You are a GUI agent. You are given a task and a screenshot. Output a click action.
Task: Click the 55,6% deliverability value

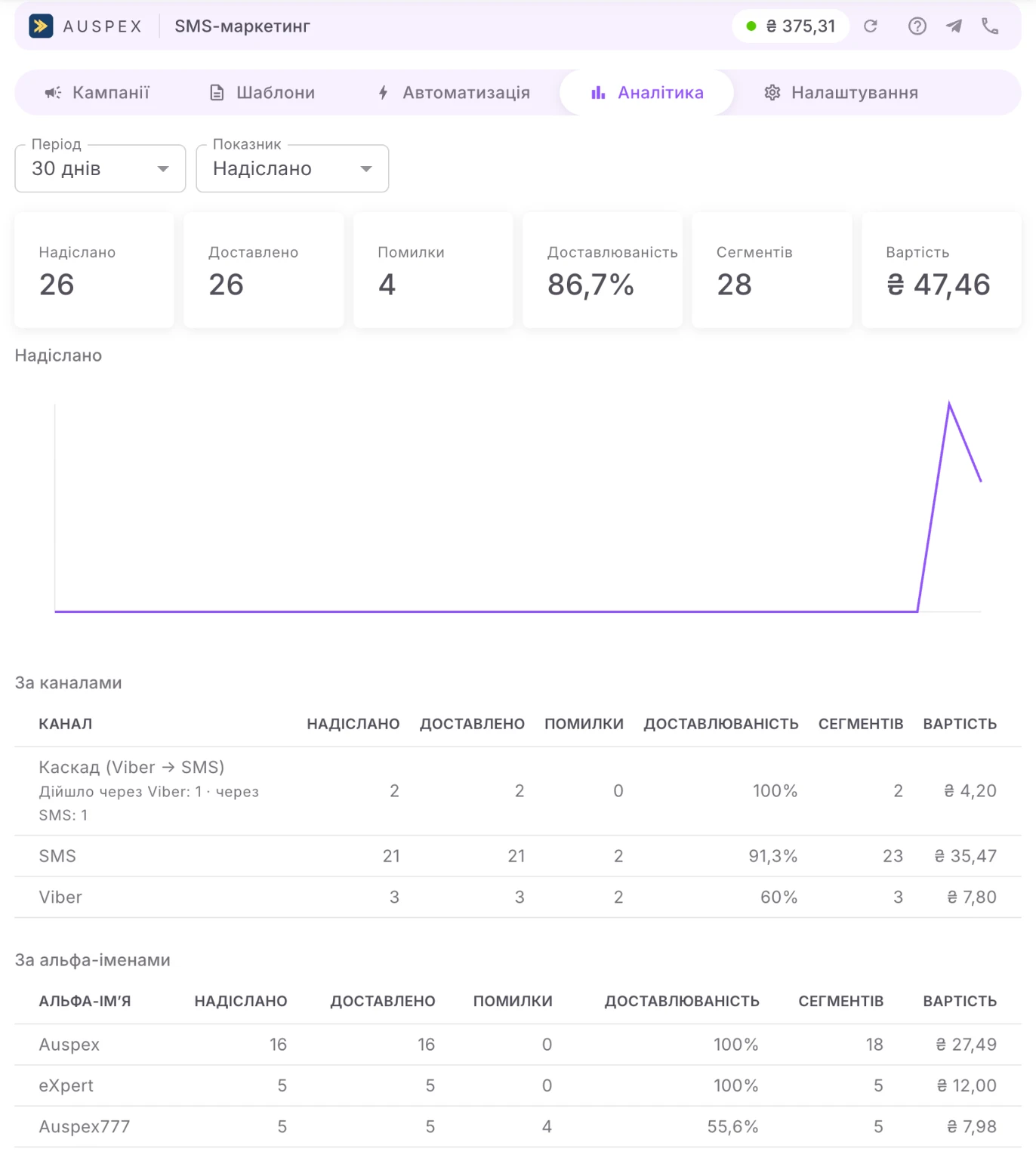click(732, 1127)
